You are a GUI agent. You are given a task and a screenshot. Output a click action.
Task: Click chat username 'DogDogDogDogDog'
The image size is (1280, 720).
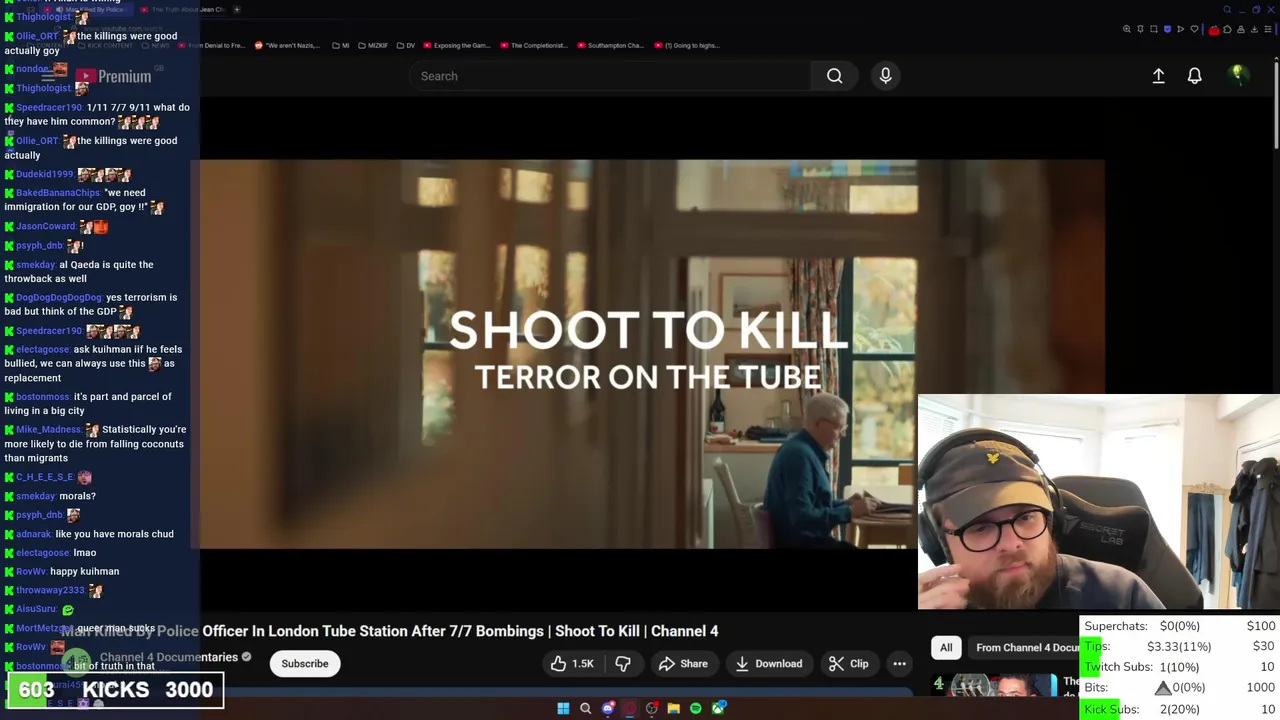coord(59,298)
